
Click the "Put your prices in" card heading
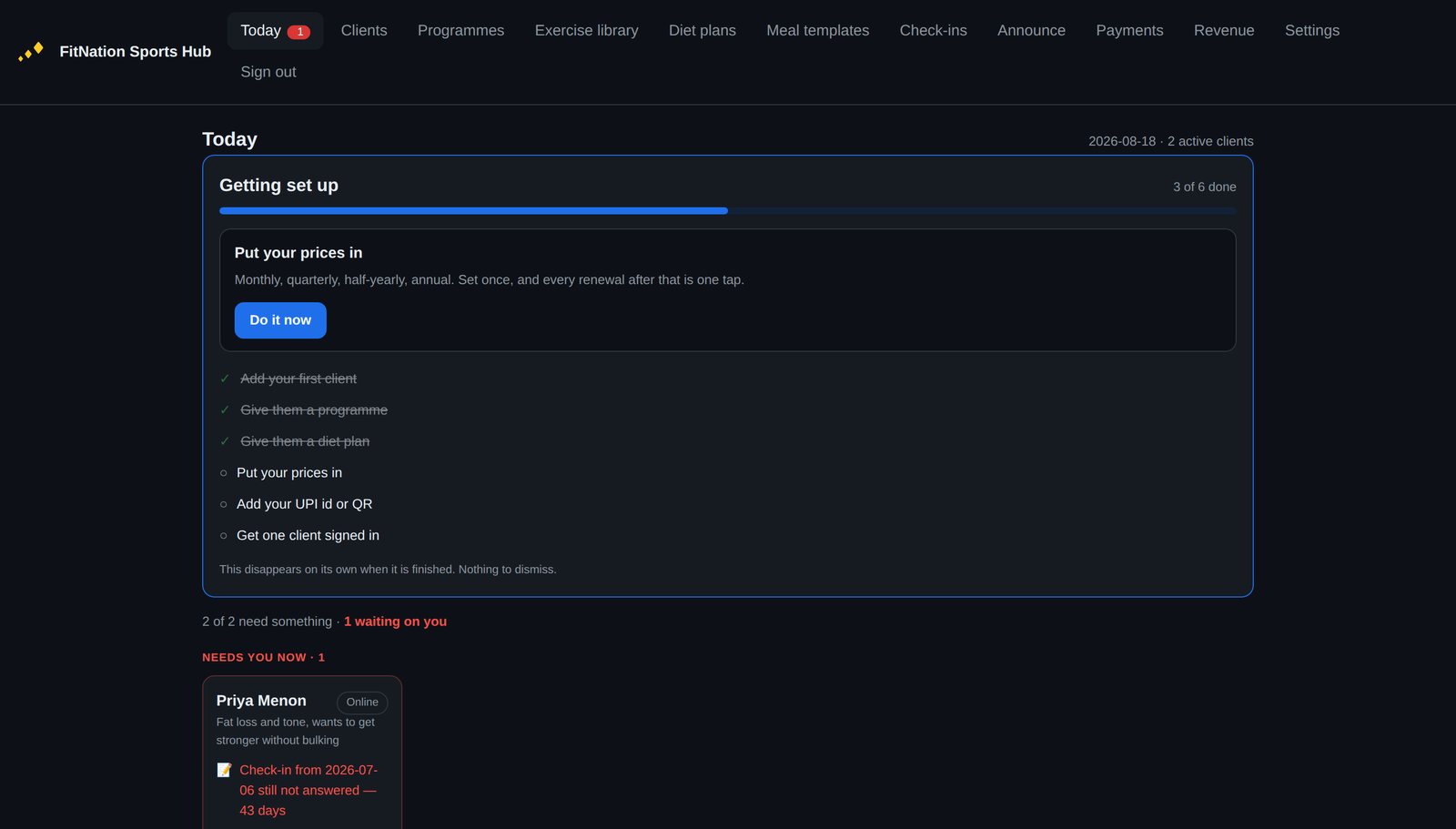click(298, 253)
